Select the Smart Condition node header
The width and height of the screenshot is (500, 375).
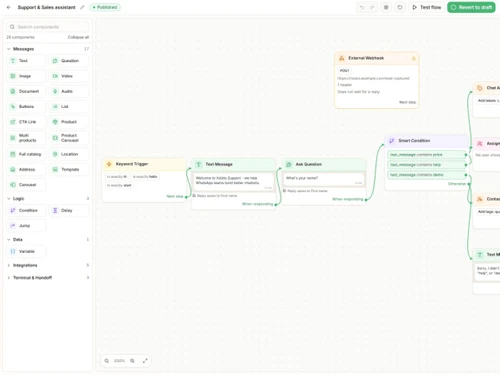click(427, 141)
